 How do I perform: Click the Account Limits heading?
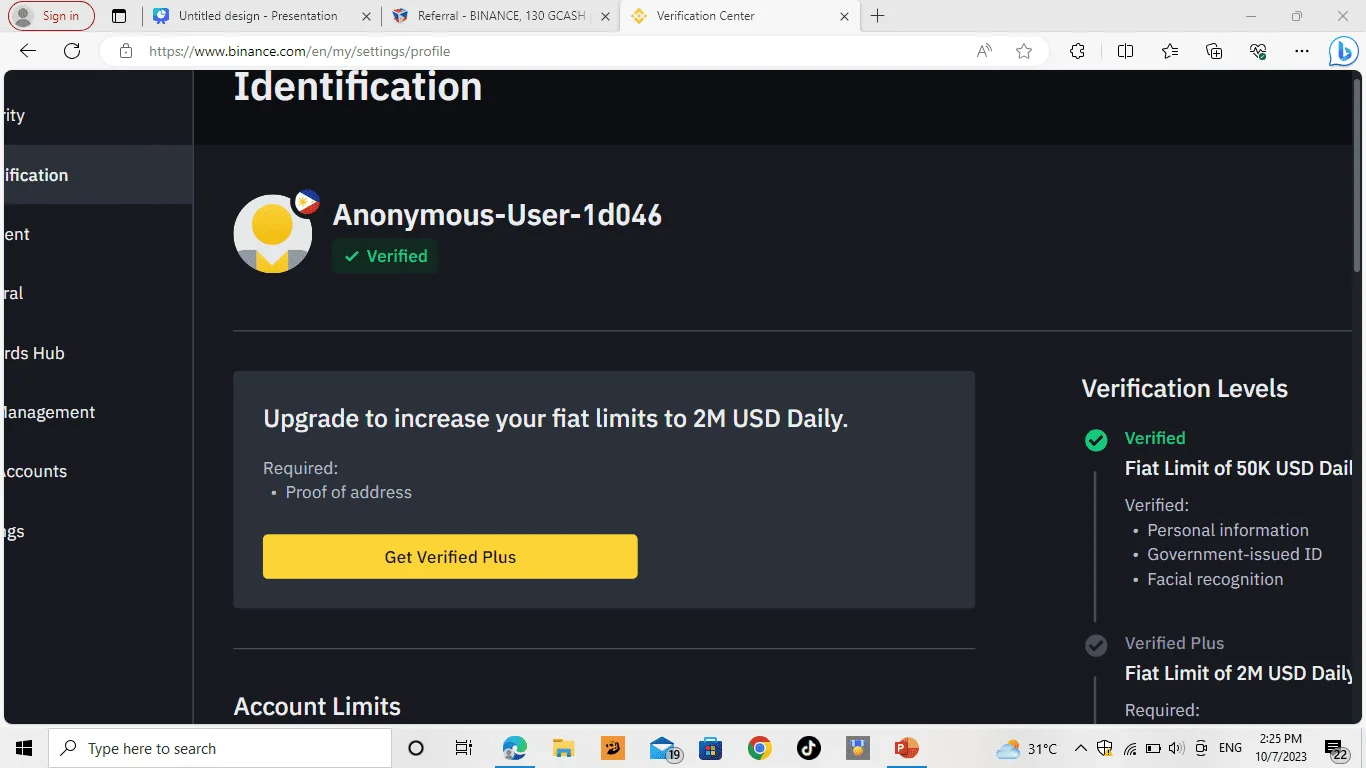[x=317, y=706]
